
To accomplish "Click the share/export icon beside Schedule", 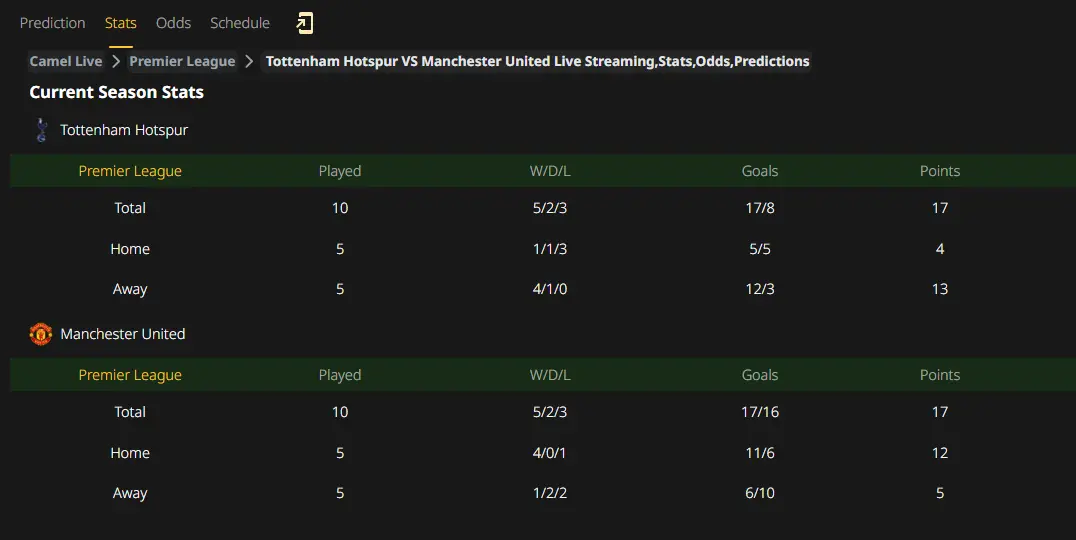I will 305,23.
